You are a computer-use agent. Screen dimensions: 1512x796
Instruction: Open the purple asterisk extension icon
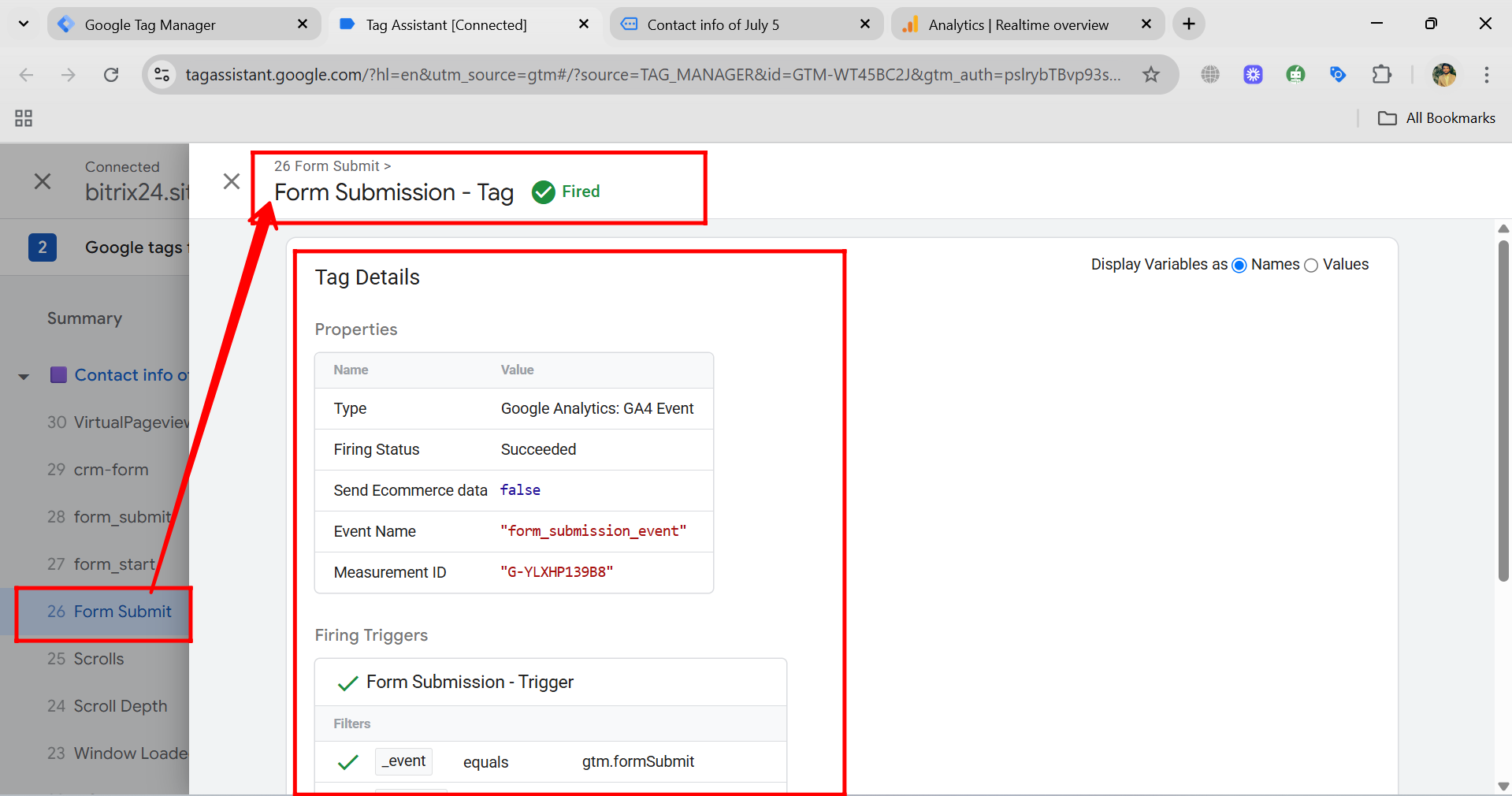[x=1253, y=75]
